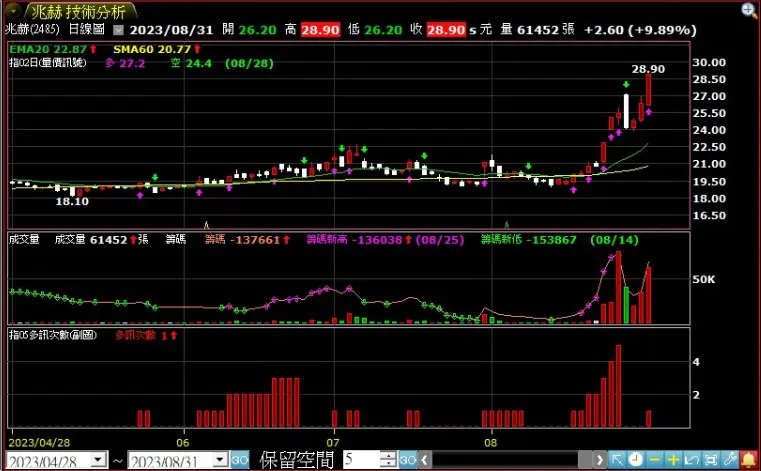
Task: Click the yellow plus zoom-in icon
Action: [673, 459]
